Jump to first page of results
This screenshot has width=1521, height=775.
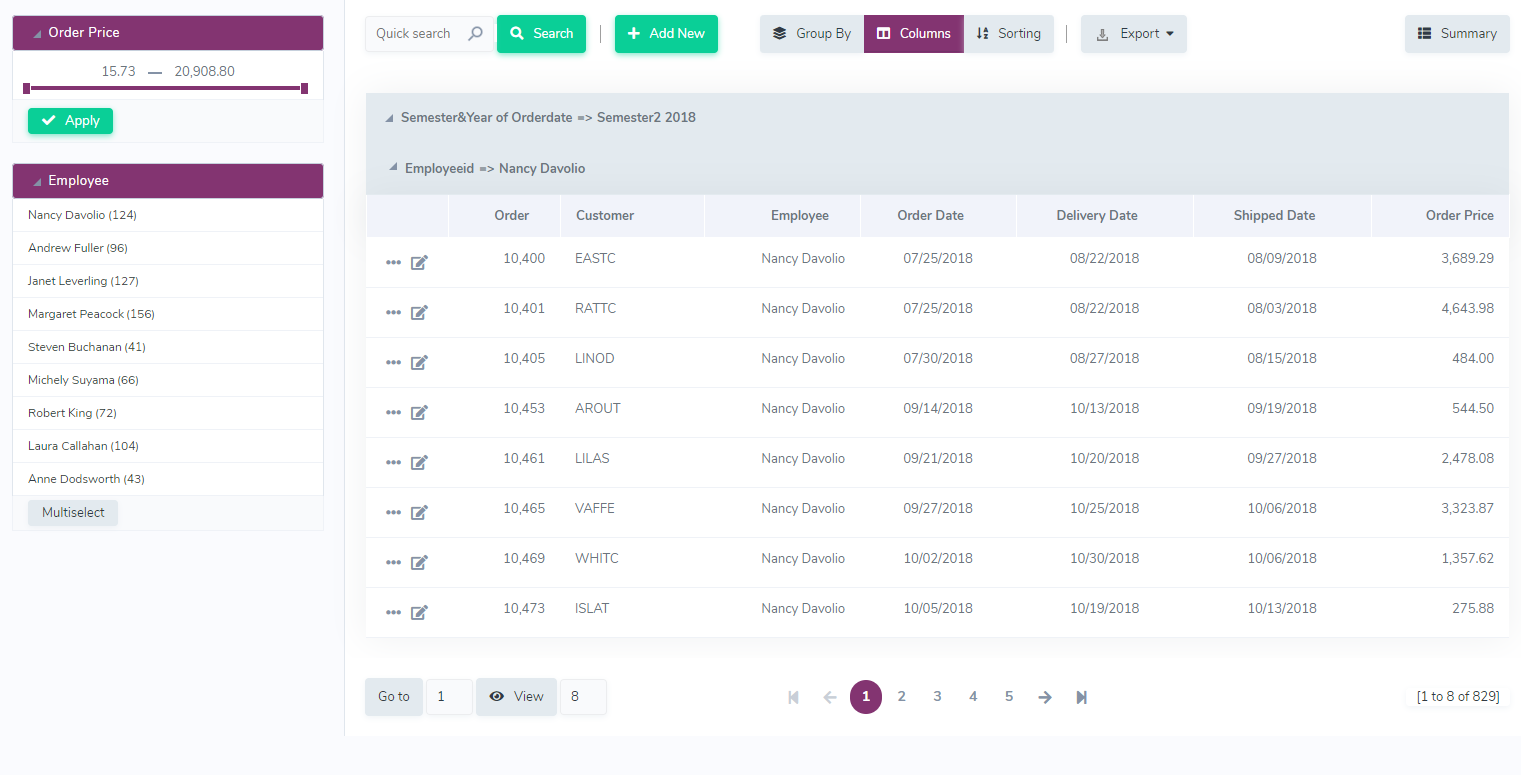[x=794, y=697]
